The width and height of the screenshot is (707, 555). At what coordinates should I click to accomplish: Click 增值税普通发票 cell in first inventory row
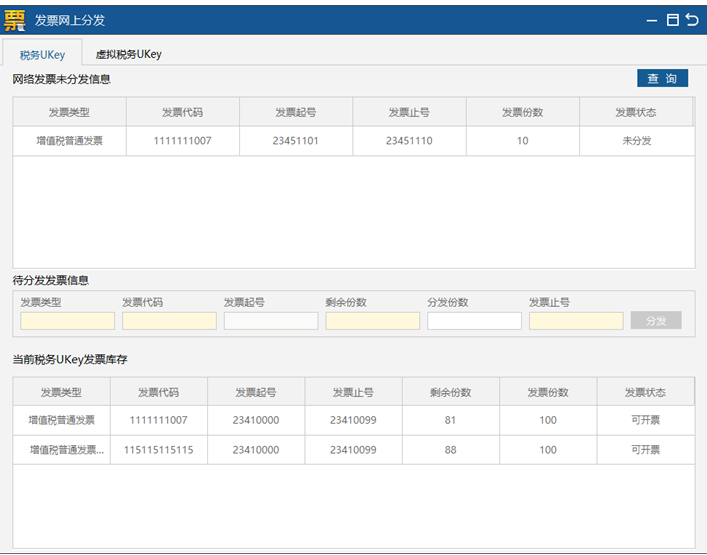(61, 420)
